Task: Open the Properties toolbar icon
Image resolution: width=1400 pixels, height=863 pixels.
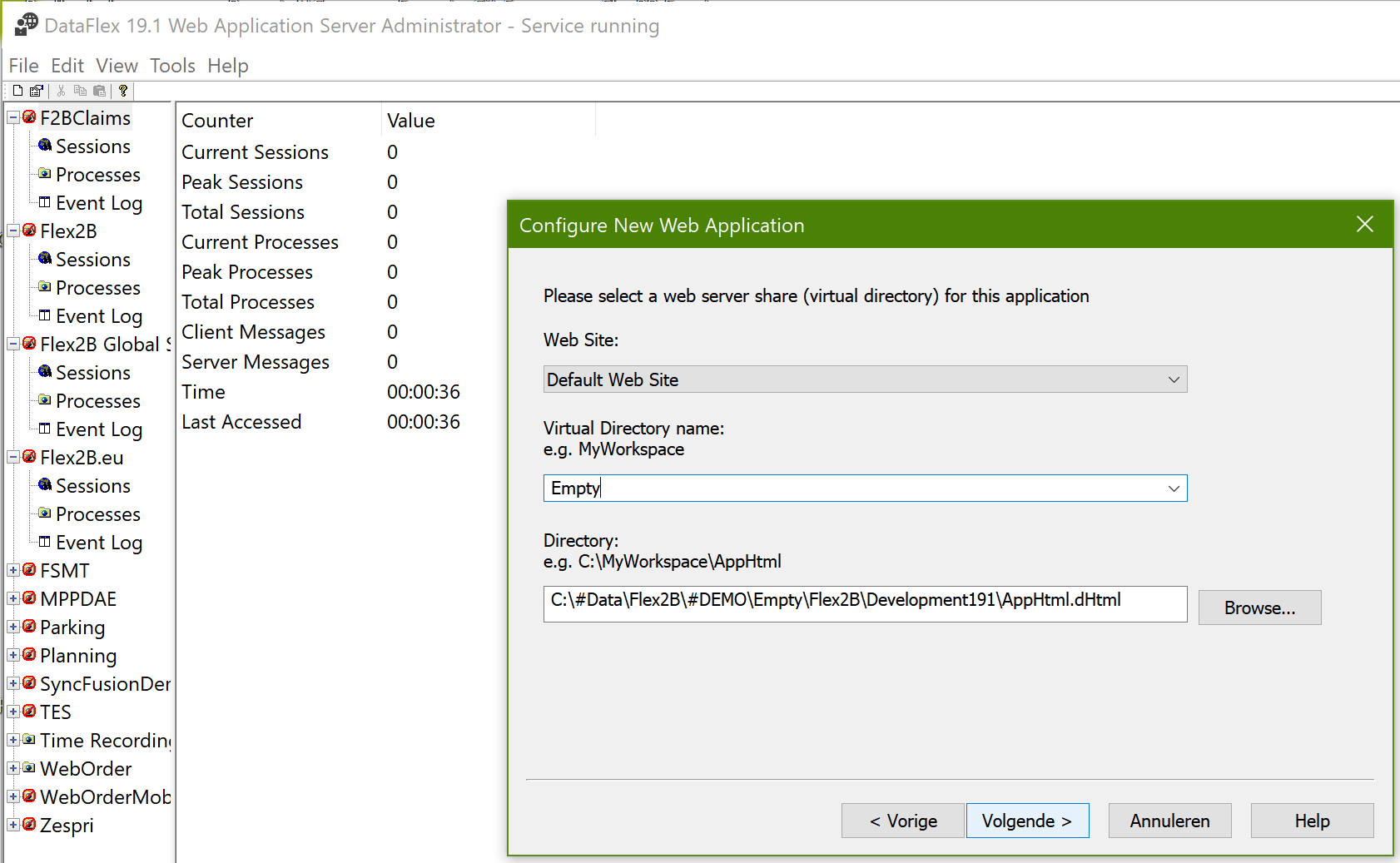Action: (36, 91)
